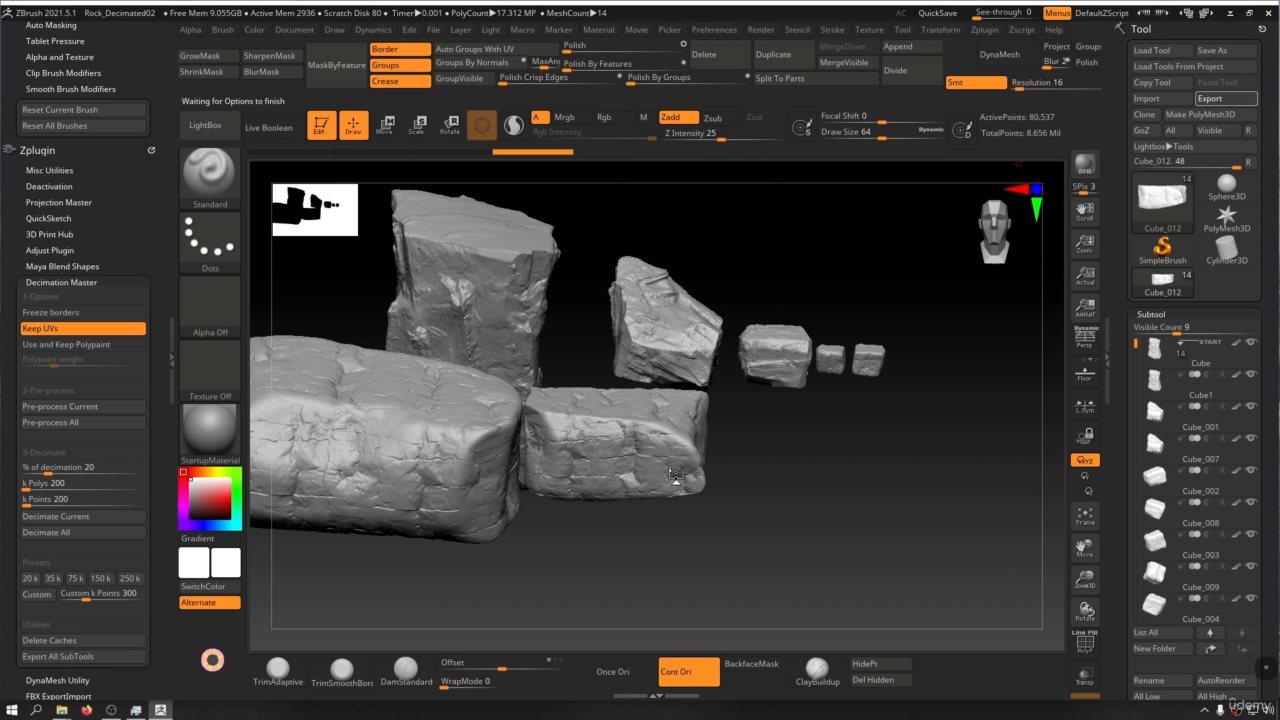The height and width of the screenshot is (720, 1280).
Task: Open the Preferences menu
Action: click(714, 30)
